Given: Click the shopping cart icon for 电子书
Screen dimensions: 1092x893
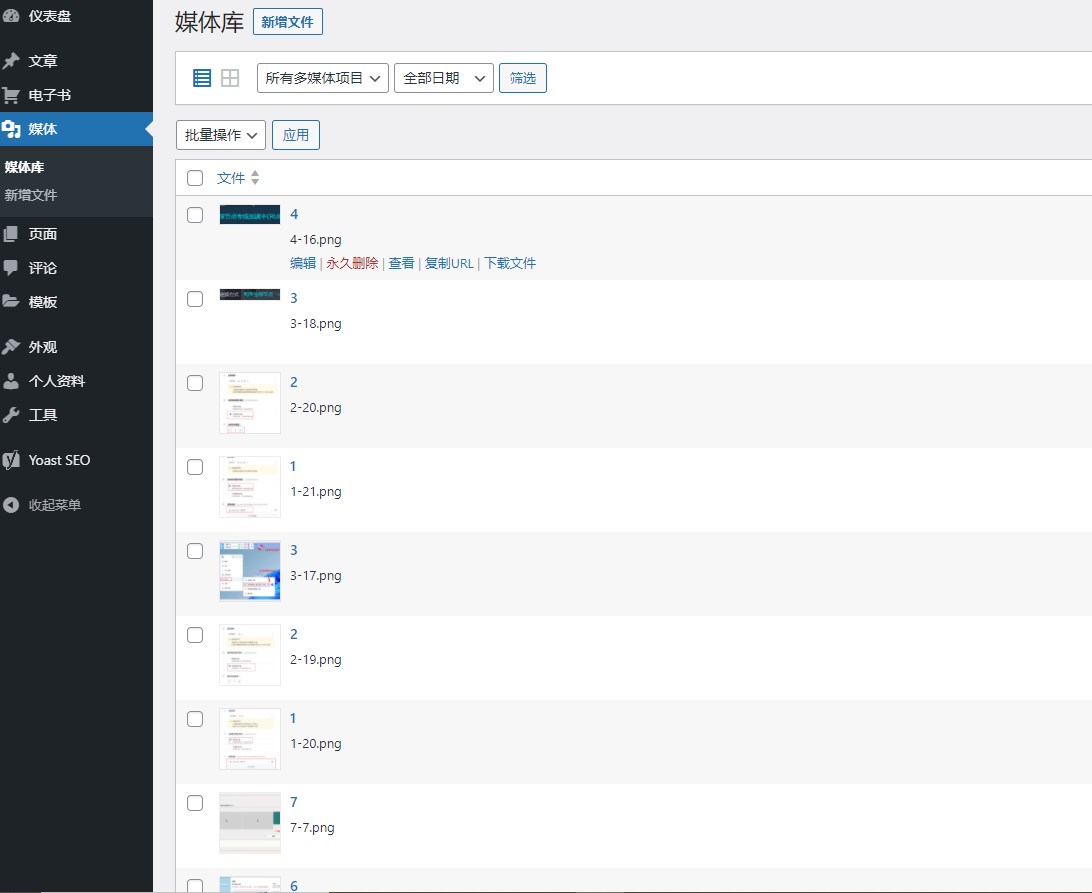Looking at the screenshot, I should 11,95.
